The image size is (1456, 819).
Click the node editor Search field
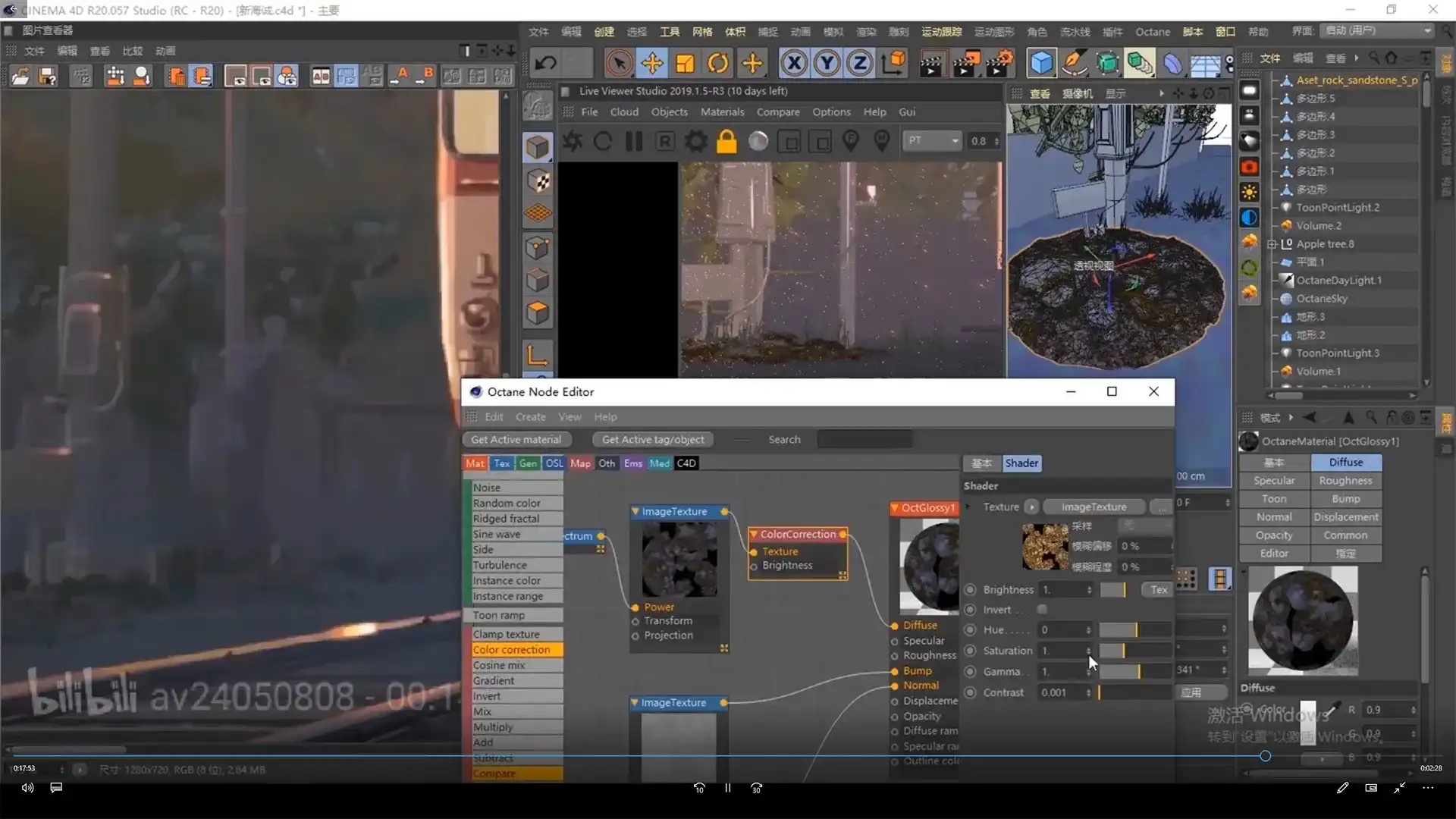[864, 440]
